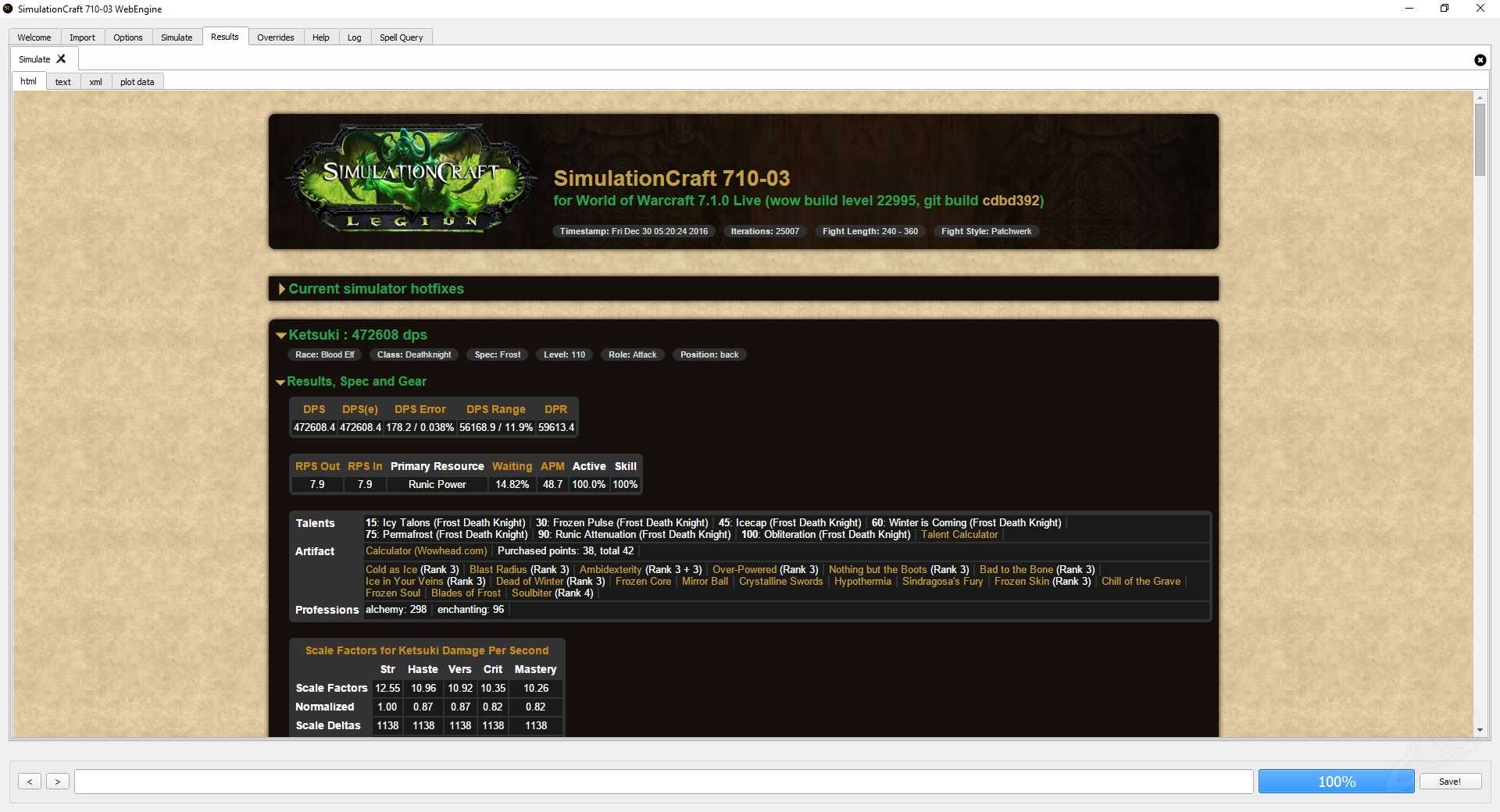This screenshot has width=1500, height=812.
Task: Click the DPS Range column header
Action: click(x=496, y=409)
